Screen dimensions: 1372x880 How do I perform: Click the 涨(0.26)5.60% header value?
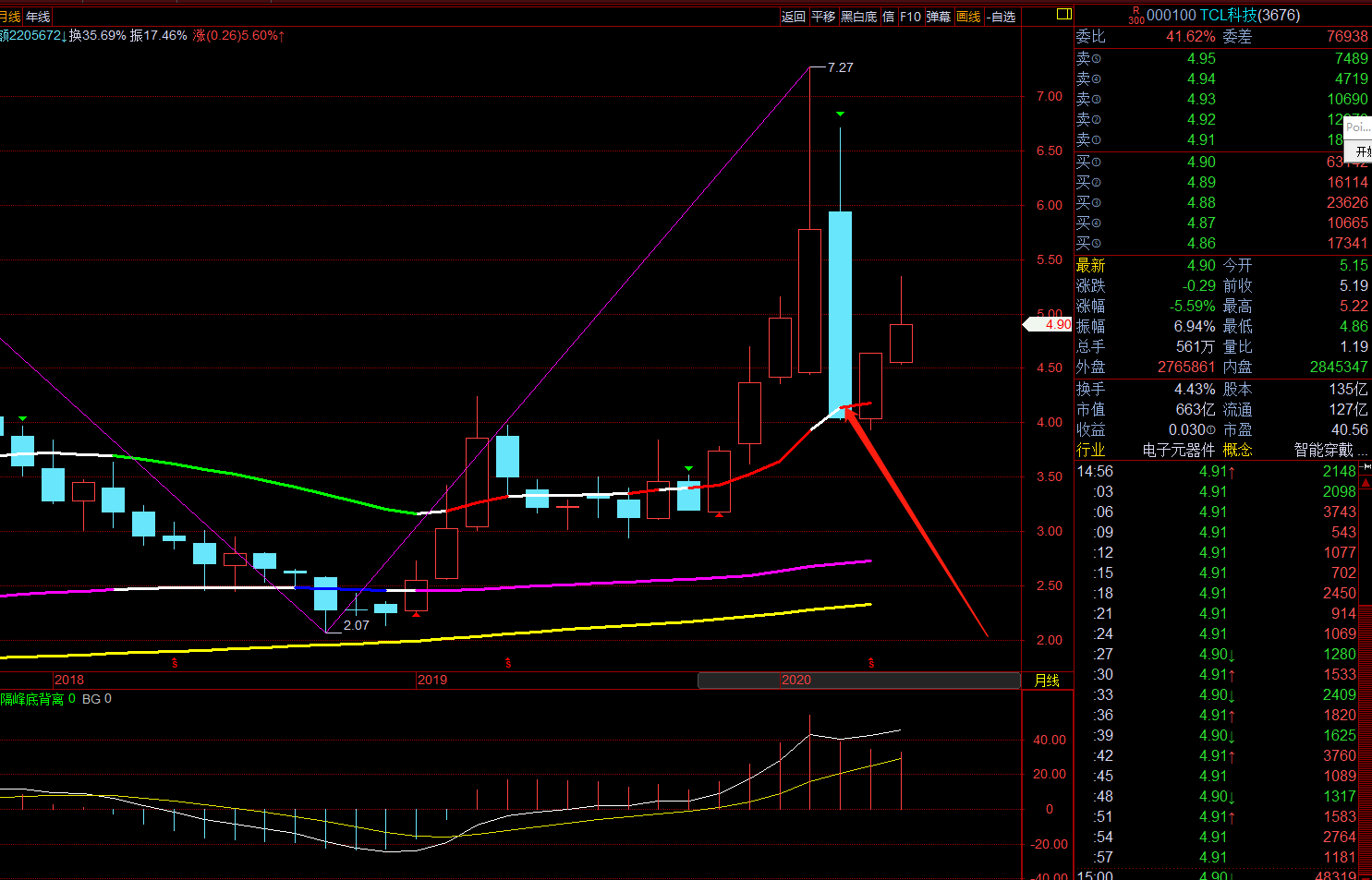pos(238,35)
